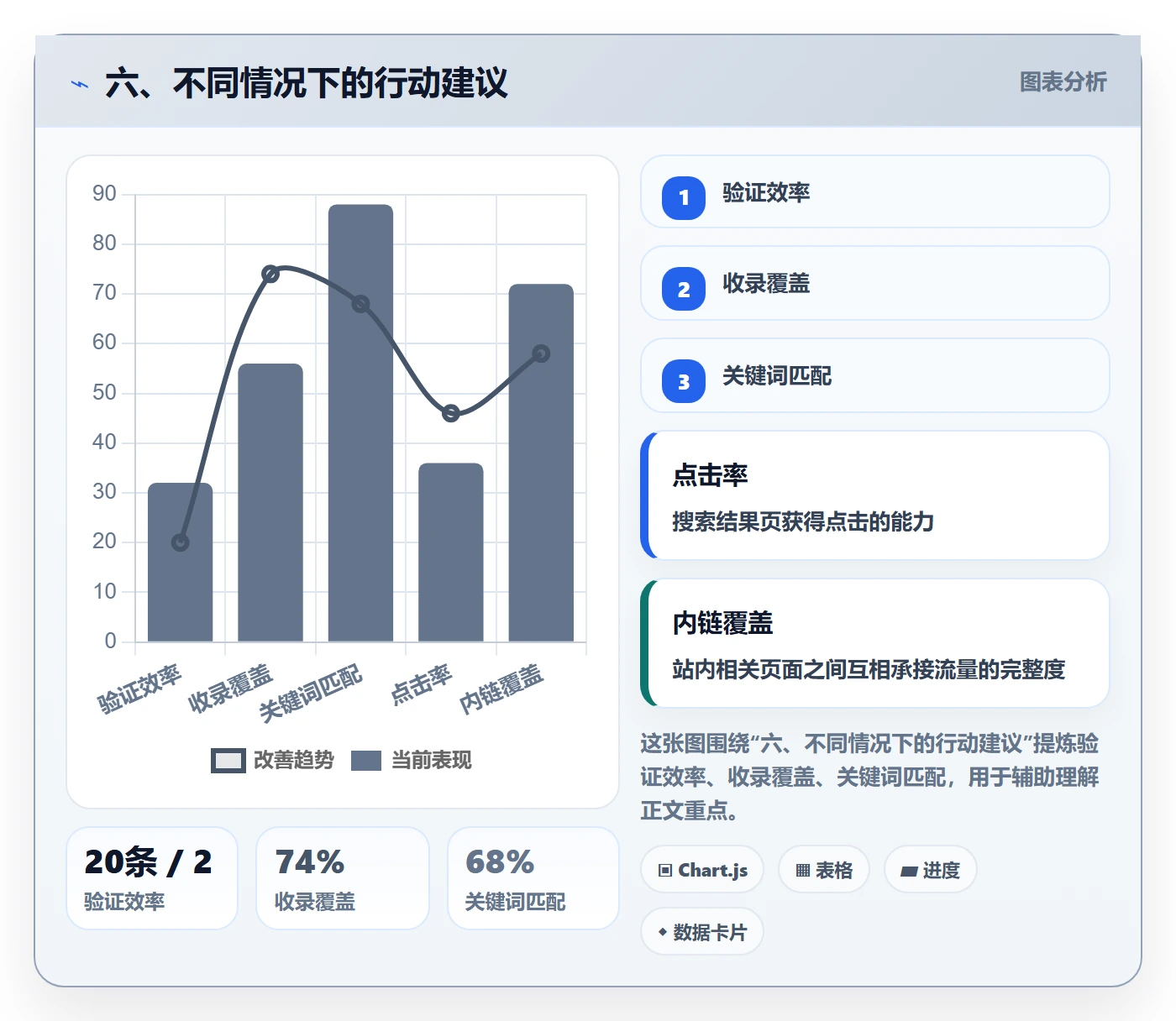The height and width of the screenshot is (1021, 1176).
Task: Click the blue number 2 badge
Action: (684, 289)
